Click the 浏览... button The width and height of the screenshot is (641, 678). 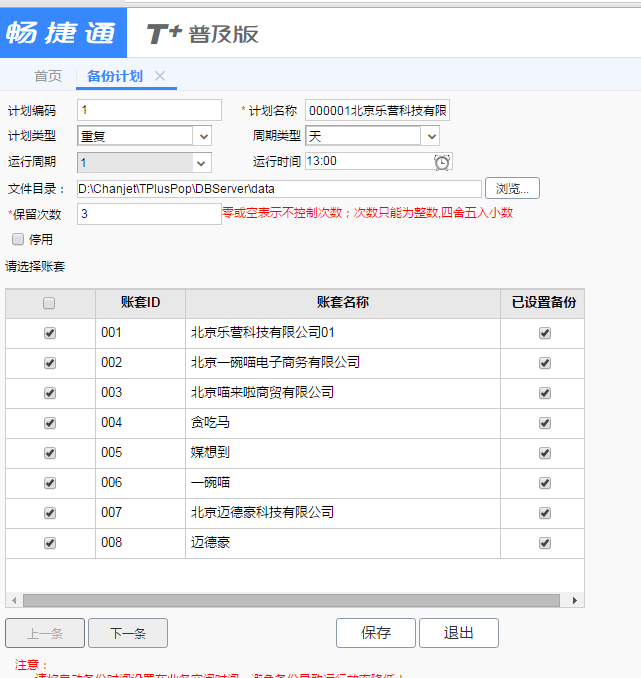(512, 189)
